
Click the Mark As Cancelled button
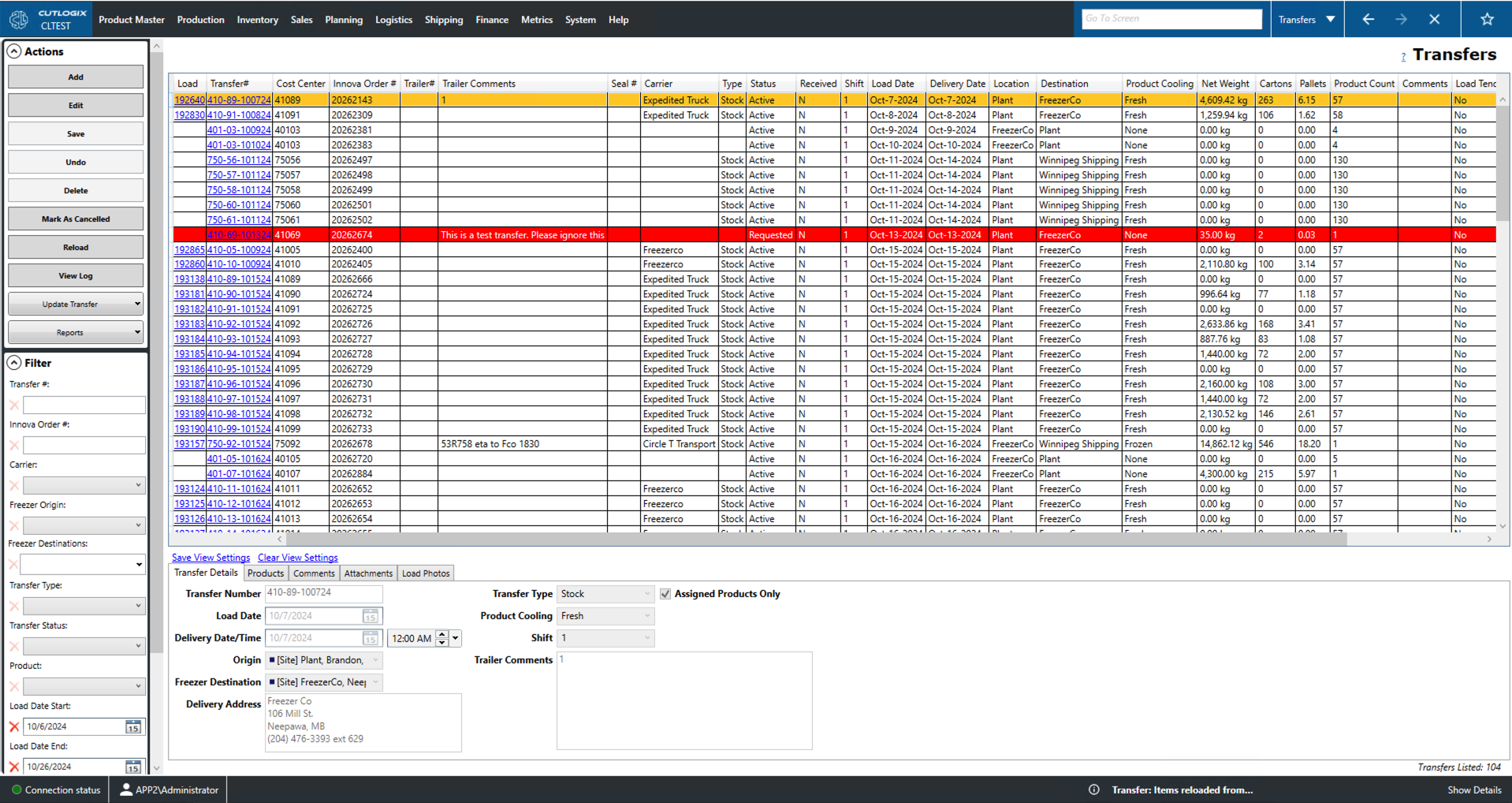pyautogui.click(x=75, y=218)
